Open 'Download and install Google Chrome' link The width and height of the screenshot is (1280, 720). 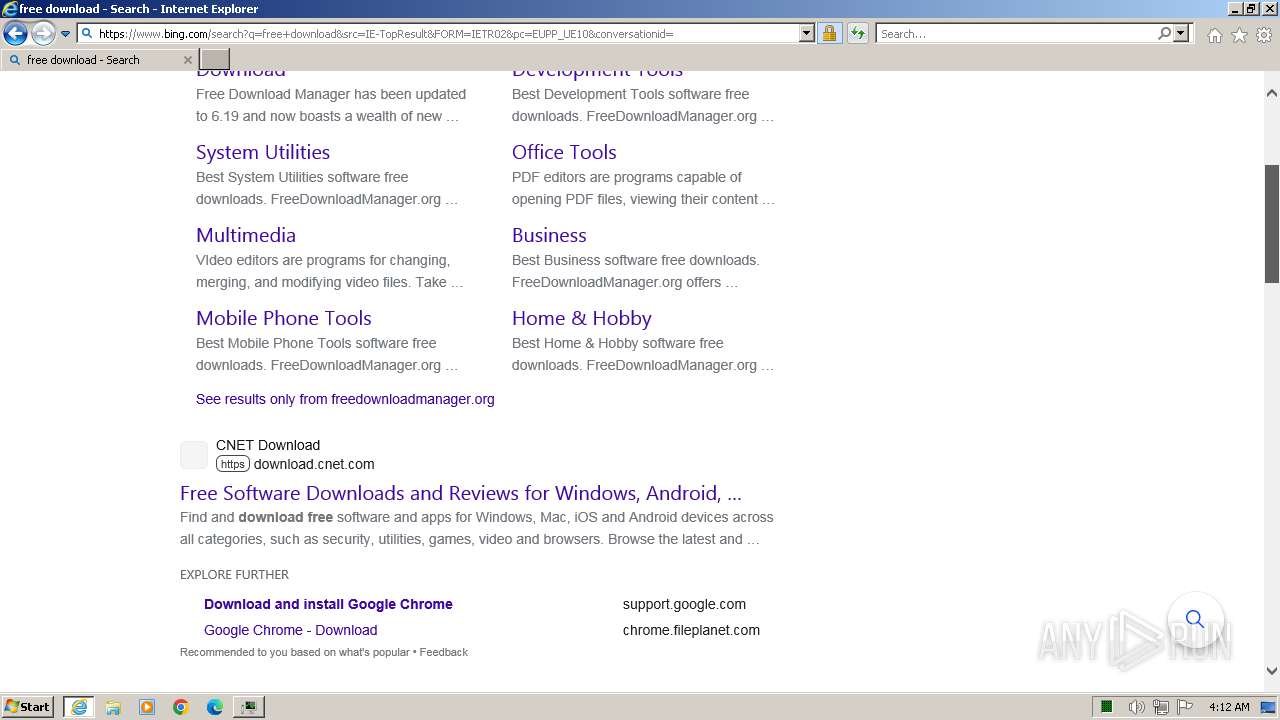tap(328, 604)
